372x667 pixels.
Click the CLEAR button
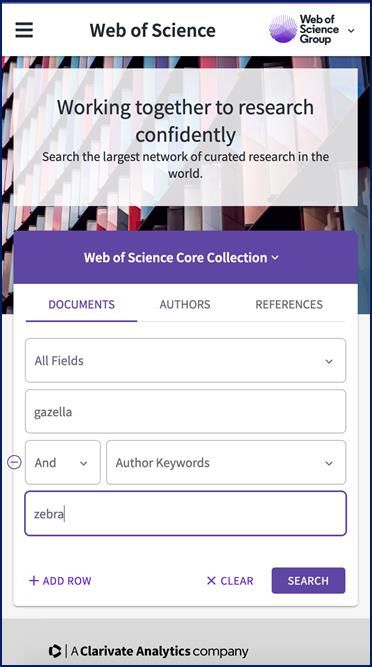tap(230, 581)
